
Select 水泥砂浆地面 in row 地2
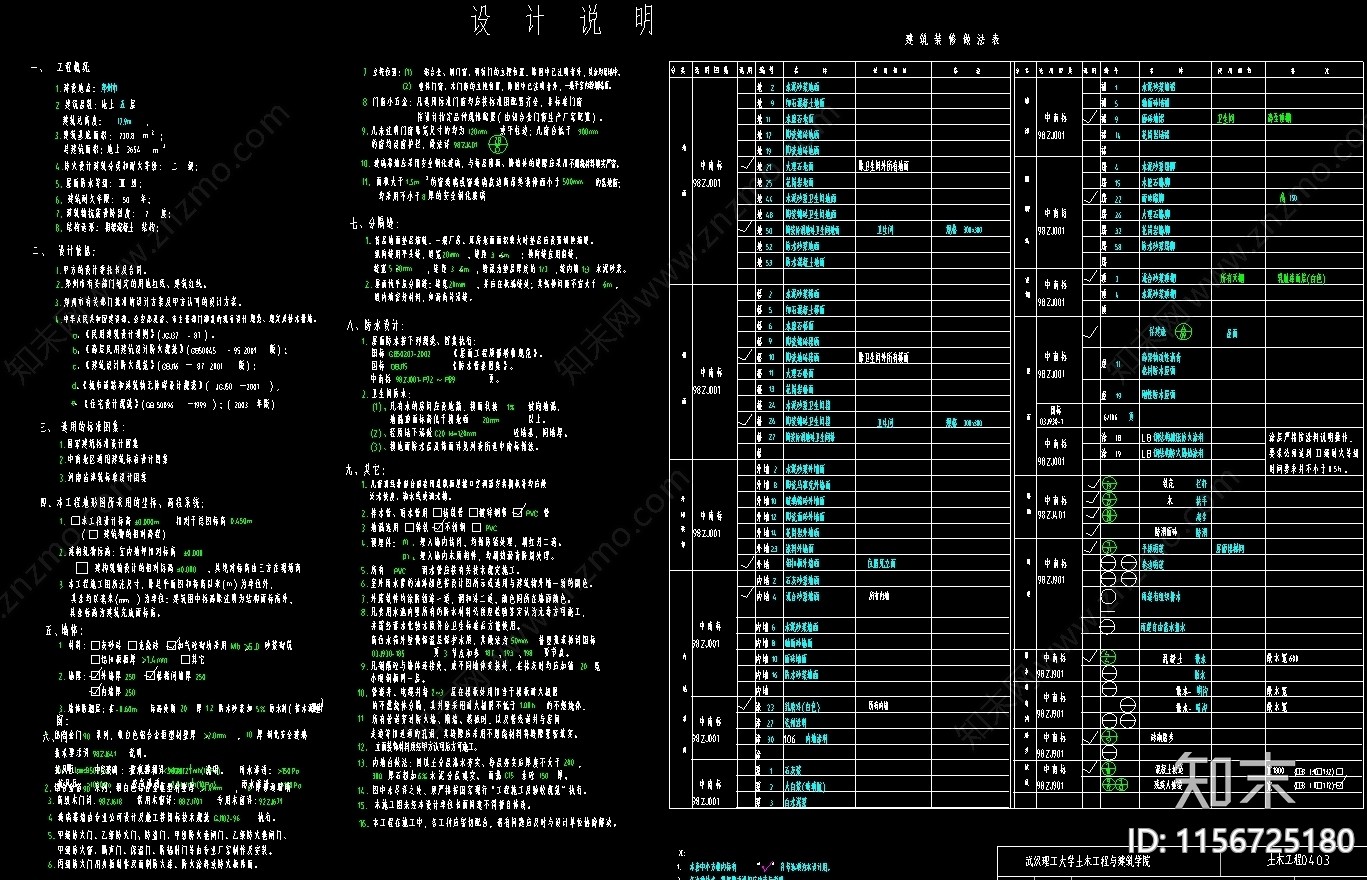pyautogui.click(x=800, y=87)
